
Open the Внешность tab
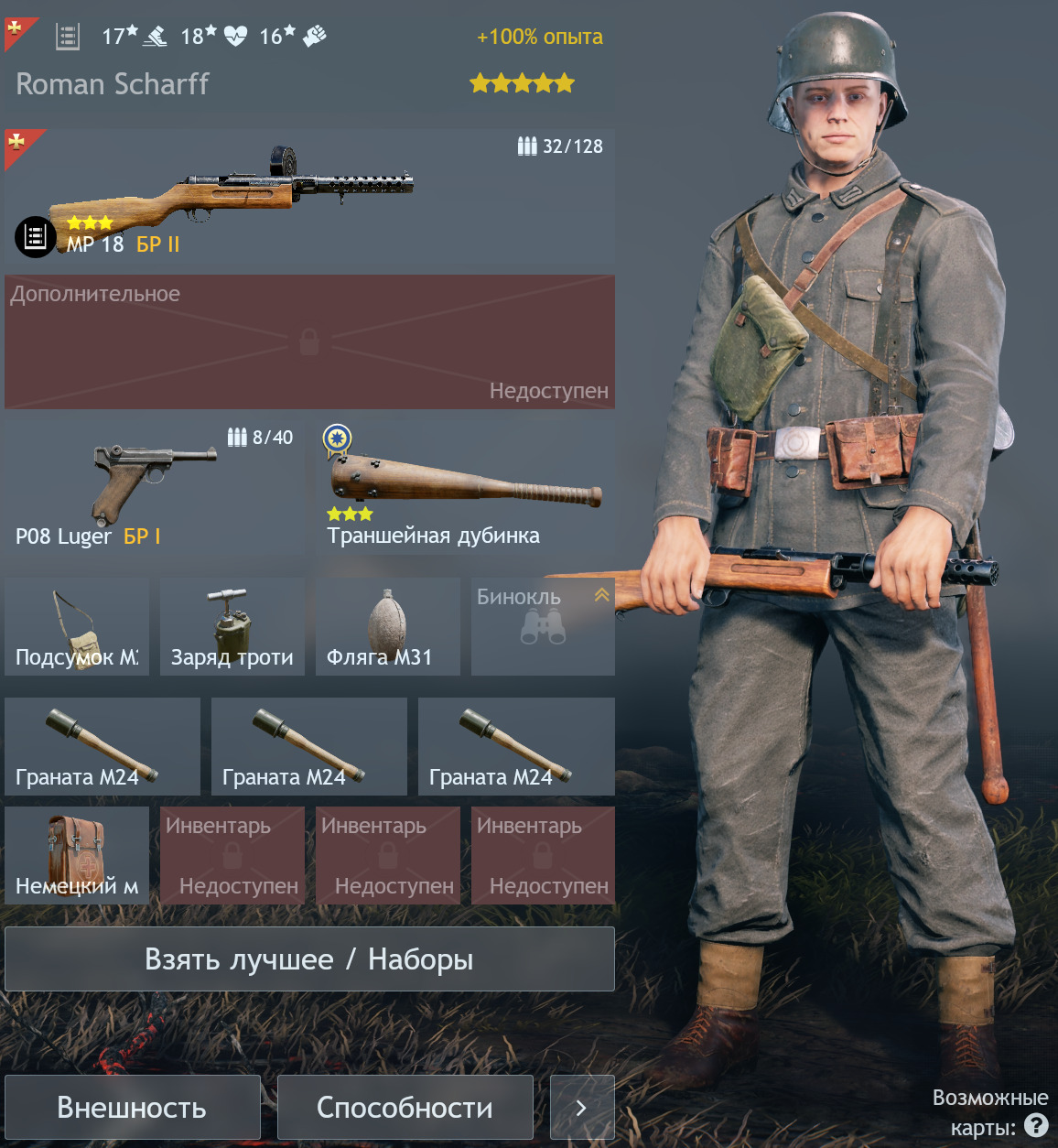tap(133, 1107)
